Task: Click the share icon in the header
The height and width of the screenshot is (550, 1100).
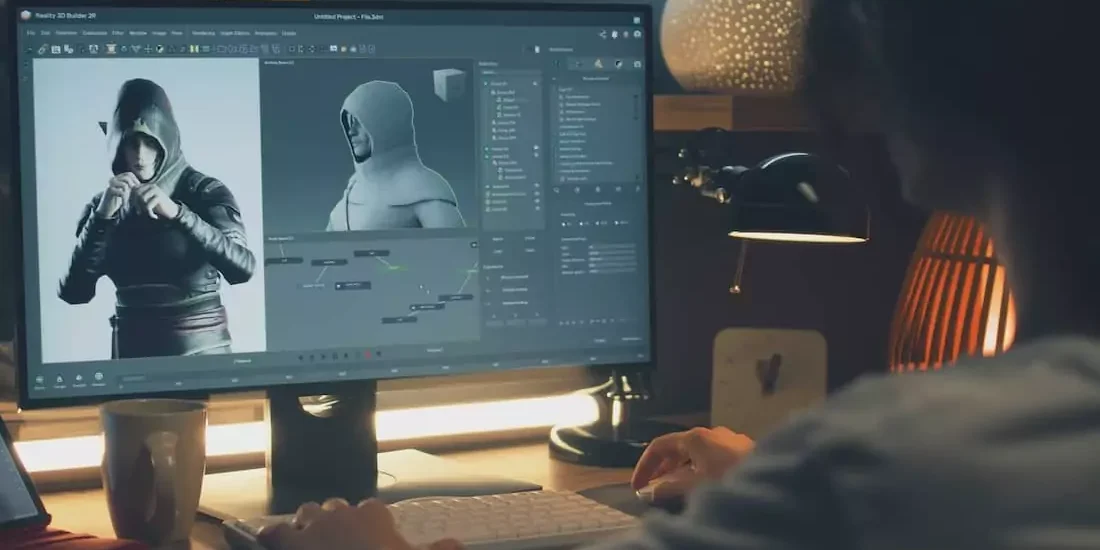Action: tap(602, 34)
